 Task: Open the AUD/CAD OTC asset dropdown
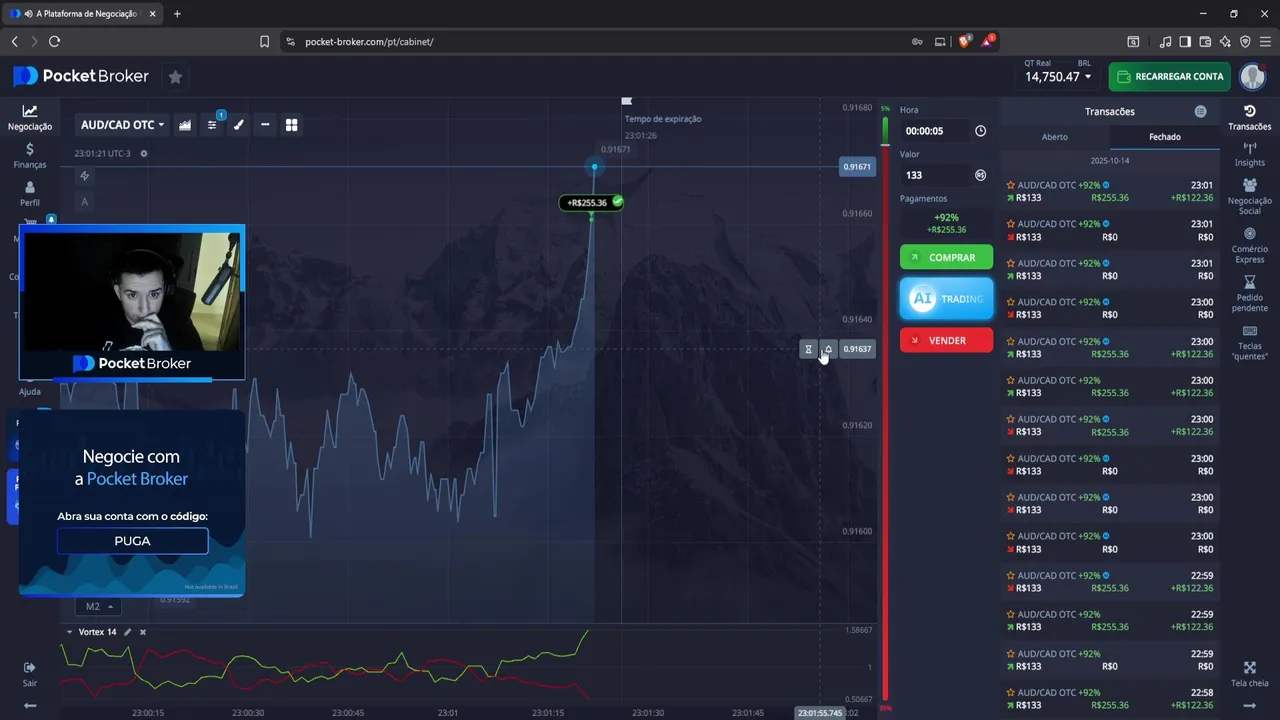[122, 125]
